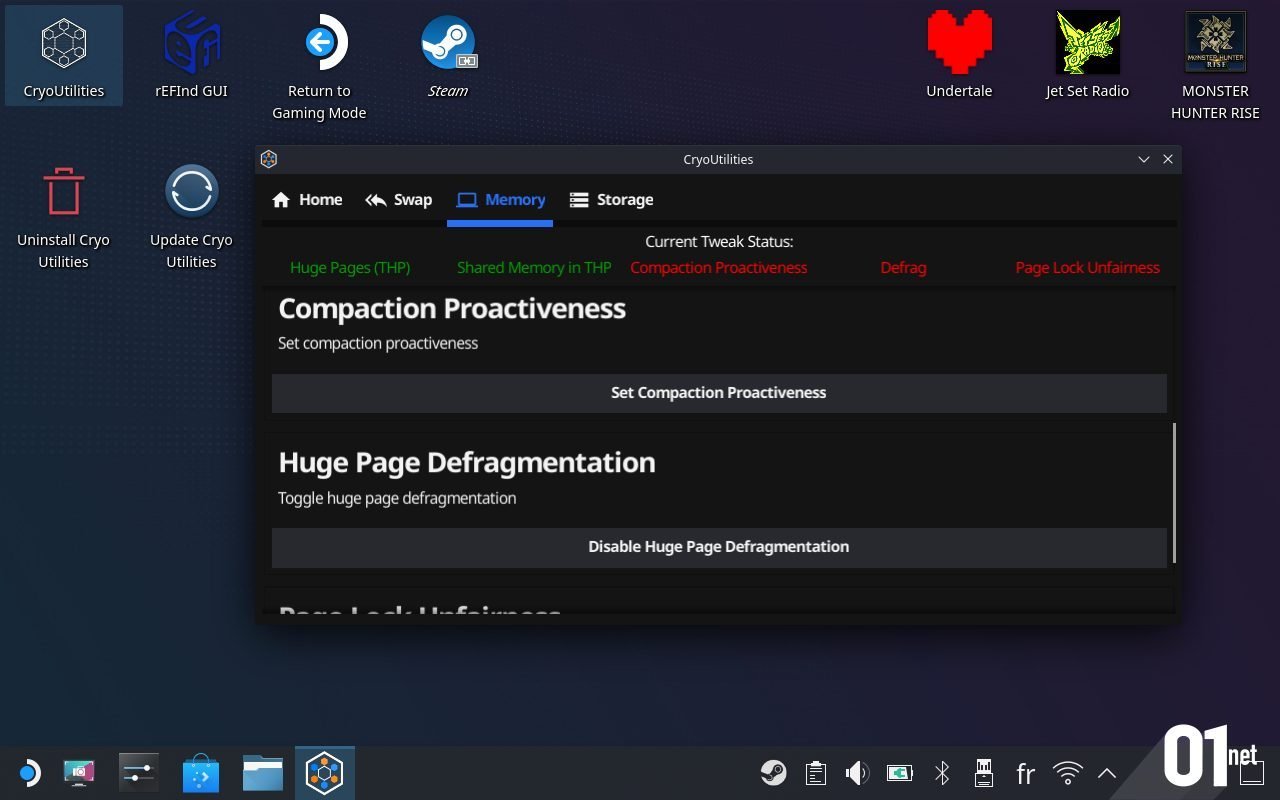
Task: Launch the MONSTER HUNTER RISE desktop icon
Action: pyautogui.click(x=1215, y=67)
